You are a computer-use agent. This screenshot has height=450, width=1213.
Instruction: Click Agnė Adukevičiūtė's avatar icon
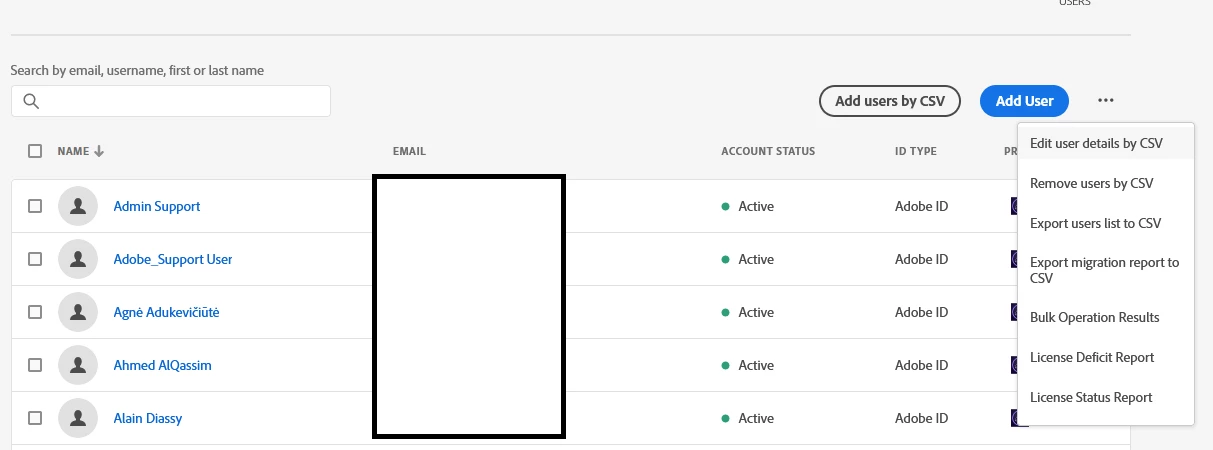[x=78, y=312]
